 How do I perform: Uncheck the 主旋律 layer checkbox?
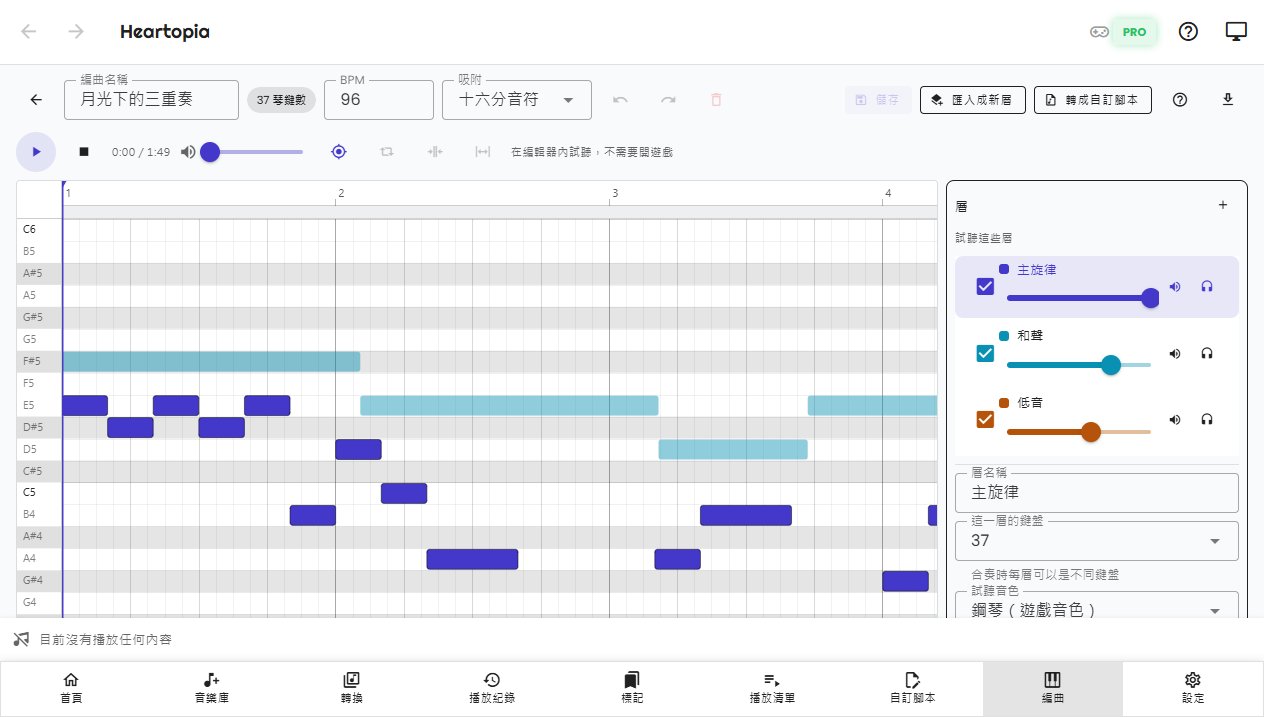(985, 287)
